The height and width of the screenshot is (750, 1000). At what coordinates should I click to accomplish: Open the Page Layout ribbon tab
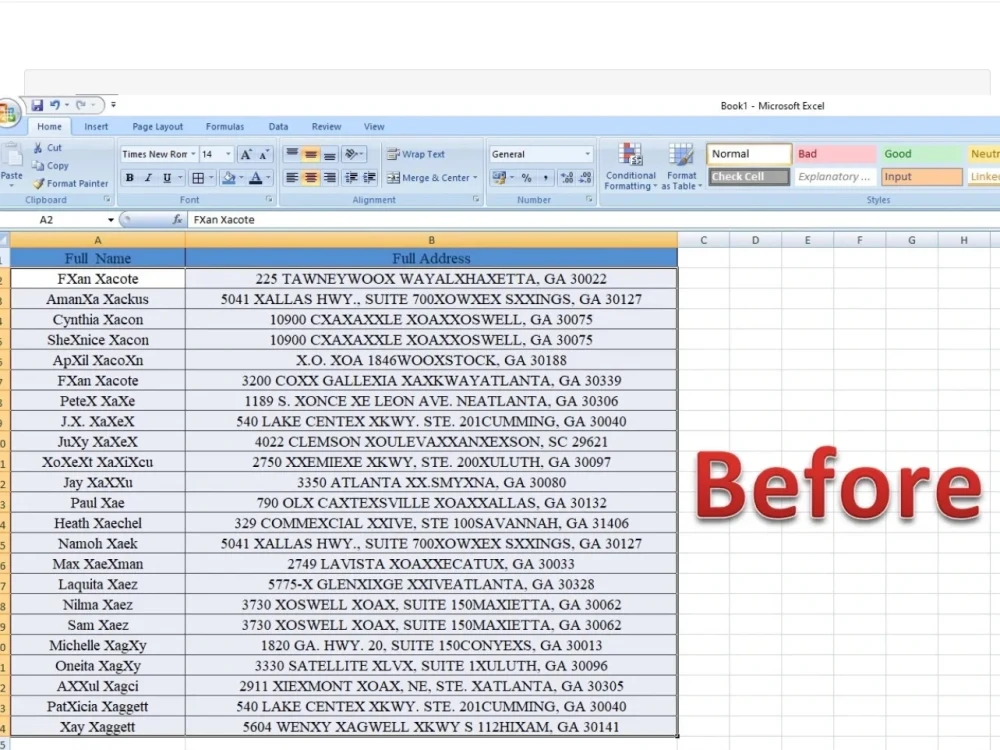click(158, 127)
